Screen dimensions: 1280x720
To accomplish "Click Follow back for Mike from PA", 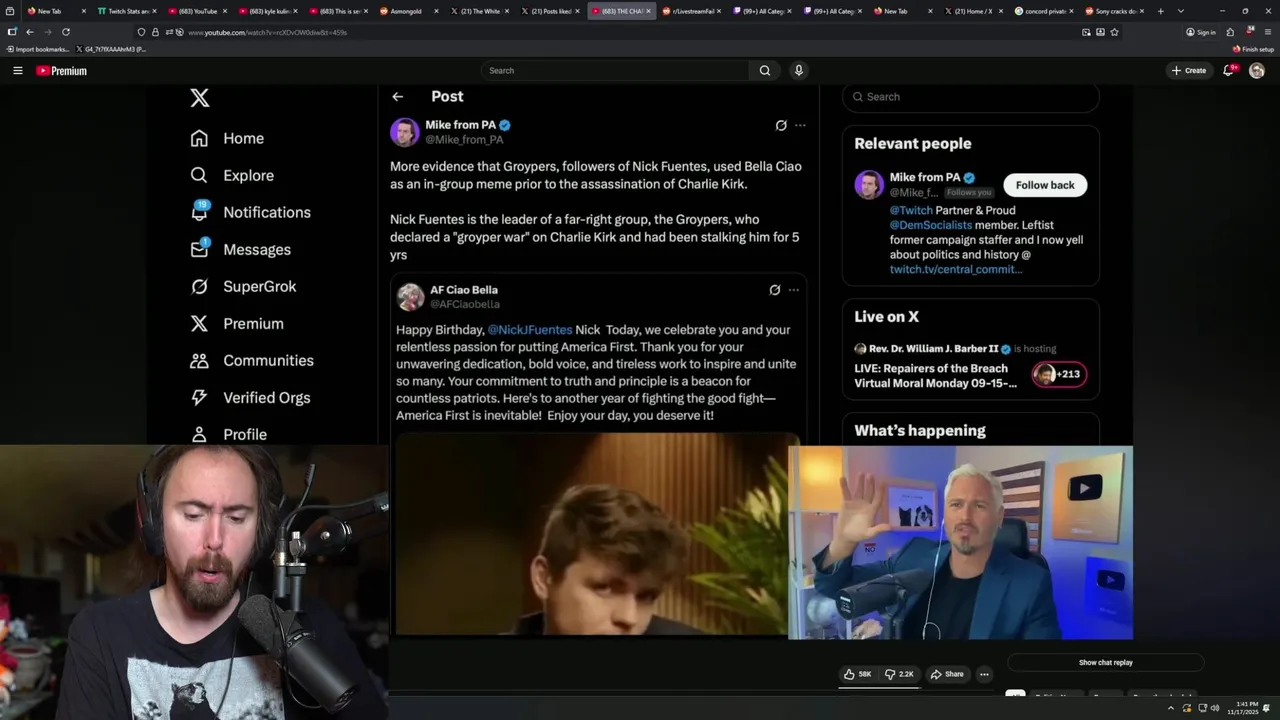I will tap(1045, 185).
